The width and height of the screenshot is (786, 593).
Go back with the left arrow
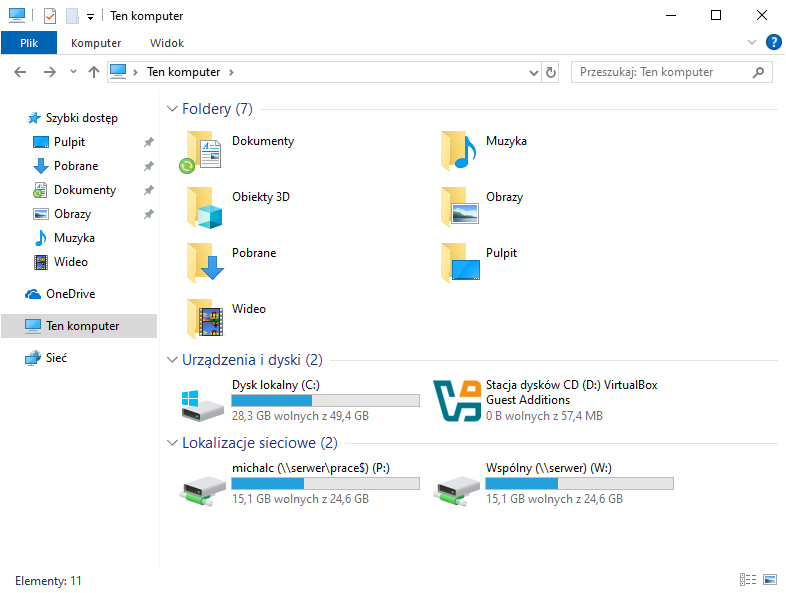pos(20,72)
